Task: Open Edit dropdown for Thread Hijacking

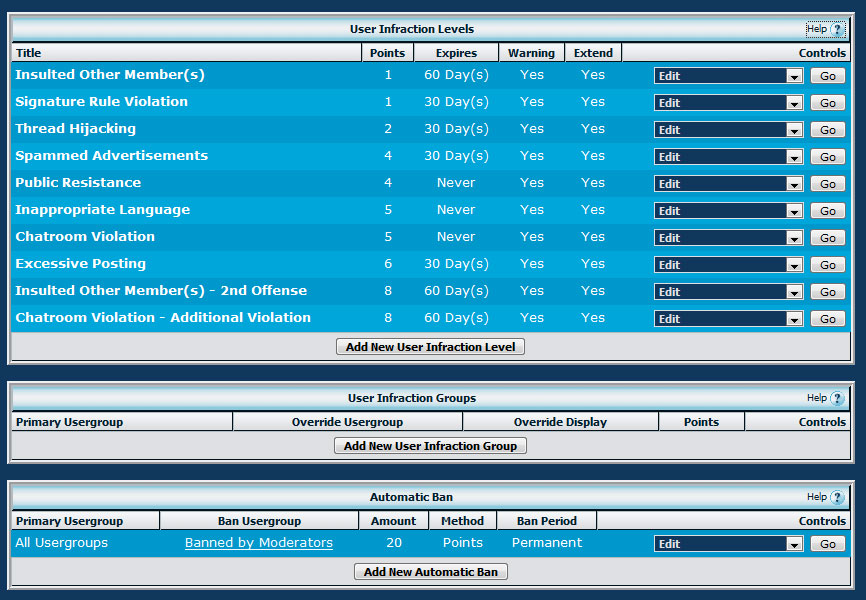Action: pos(728,130)
